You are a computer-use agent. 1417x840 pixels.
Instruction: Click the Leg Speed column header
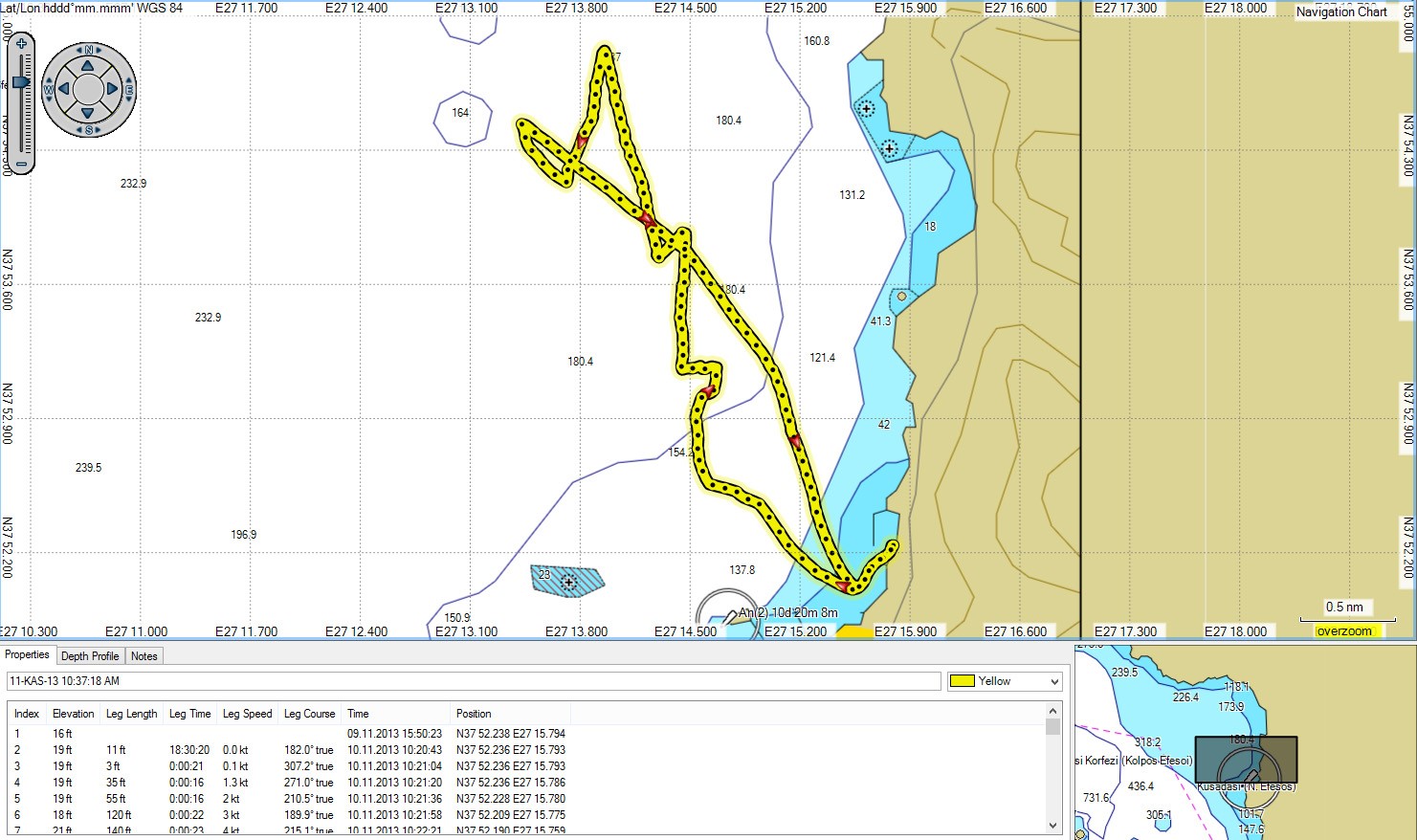tap(247, 714)
